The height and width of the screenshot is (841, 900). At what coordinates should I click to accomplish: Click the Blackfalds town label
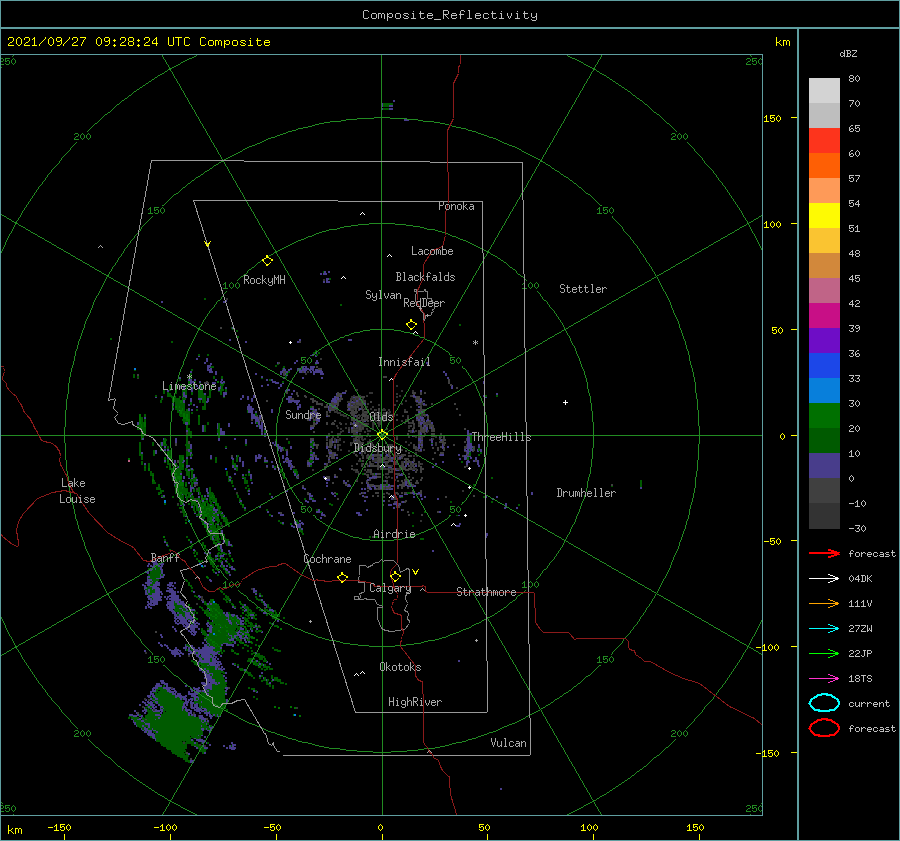[425, 277]
